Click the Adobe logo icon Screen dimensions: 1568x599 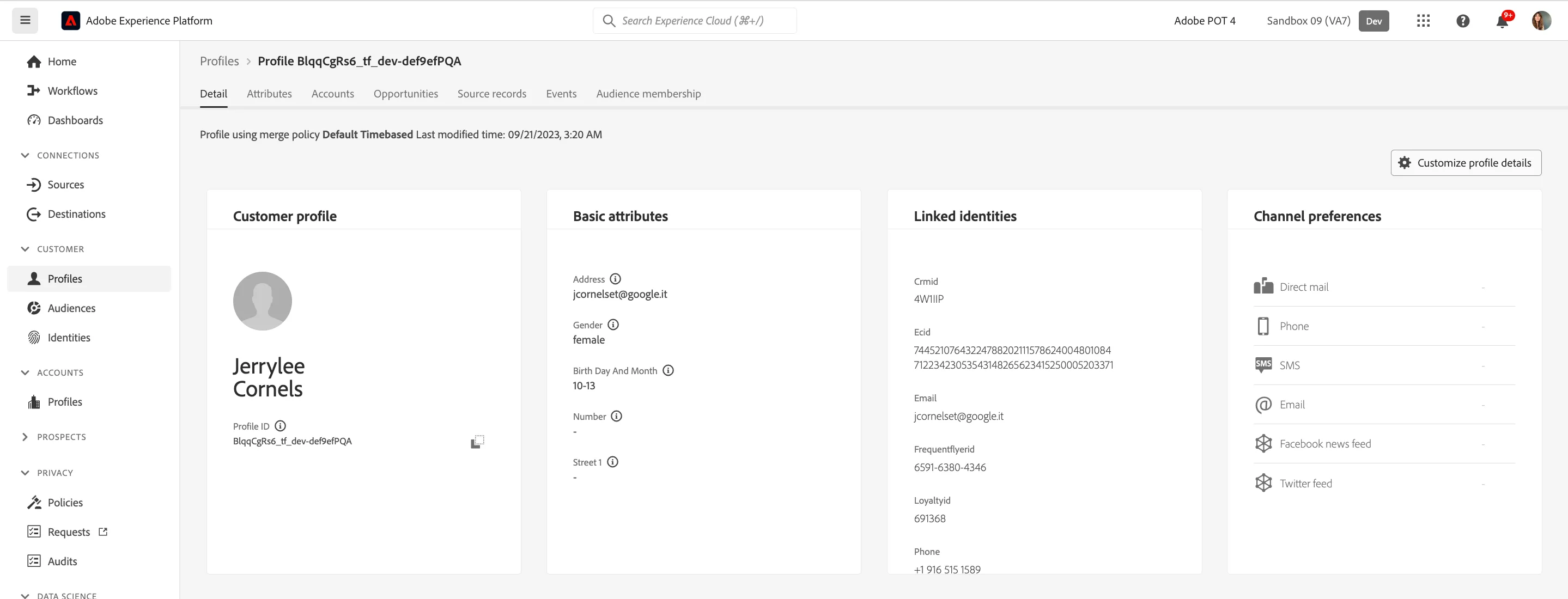pyautogui.click(x=71, y=21)
